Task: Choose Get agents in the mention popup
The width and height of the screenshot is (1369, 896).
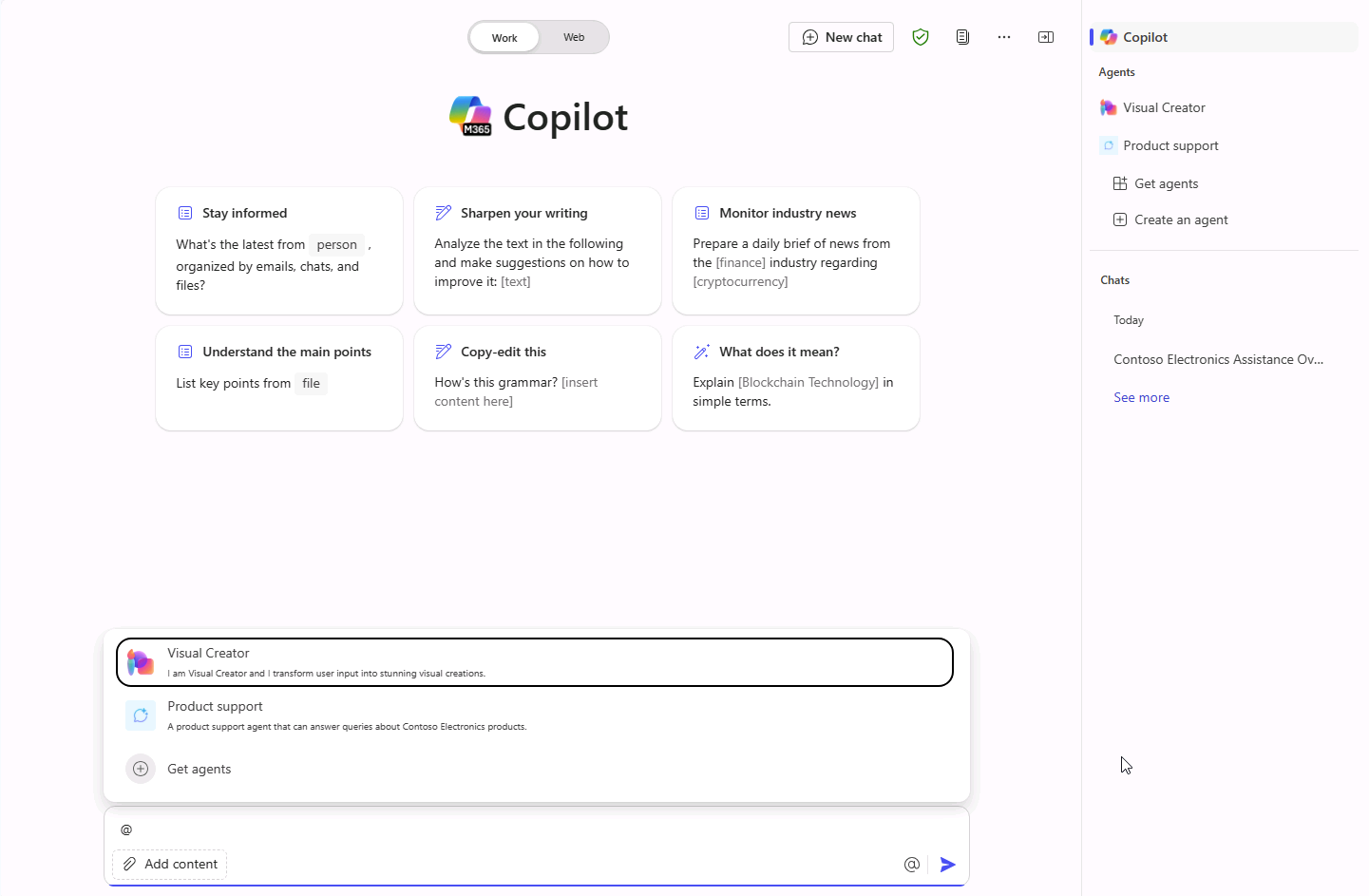Action: pyautogui.click(x=535, y=769)
